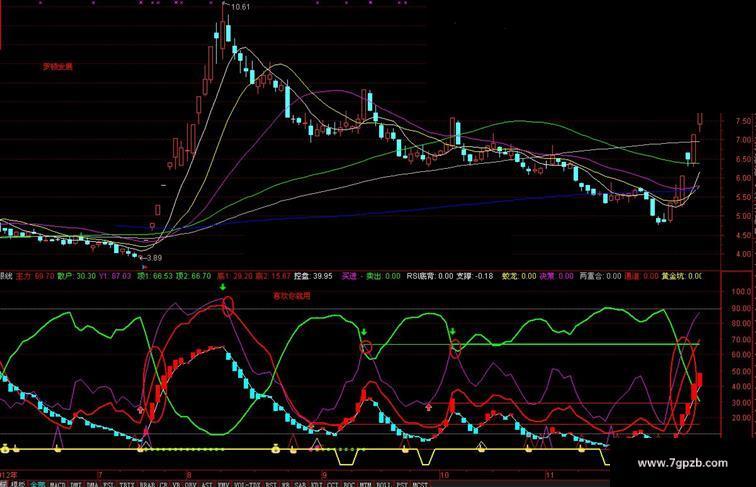Switch to the MTM indicator tab
The height and width of the screenshot is (487, 756).
(x=365, y=484)
